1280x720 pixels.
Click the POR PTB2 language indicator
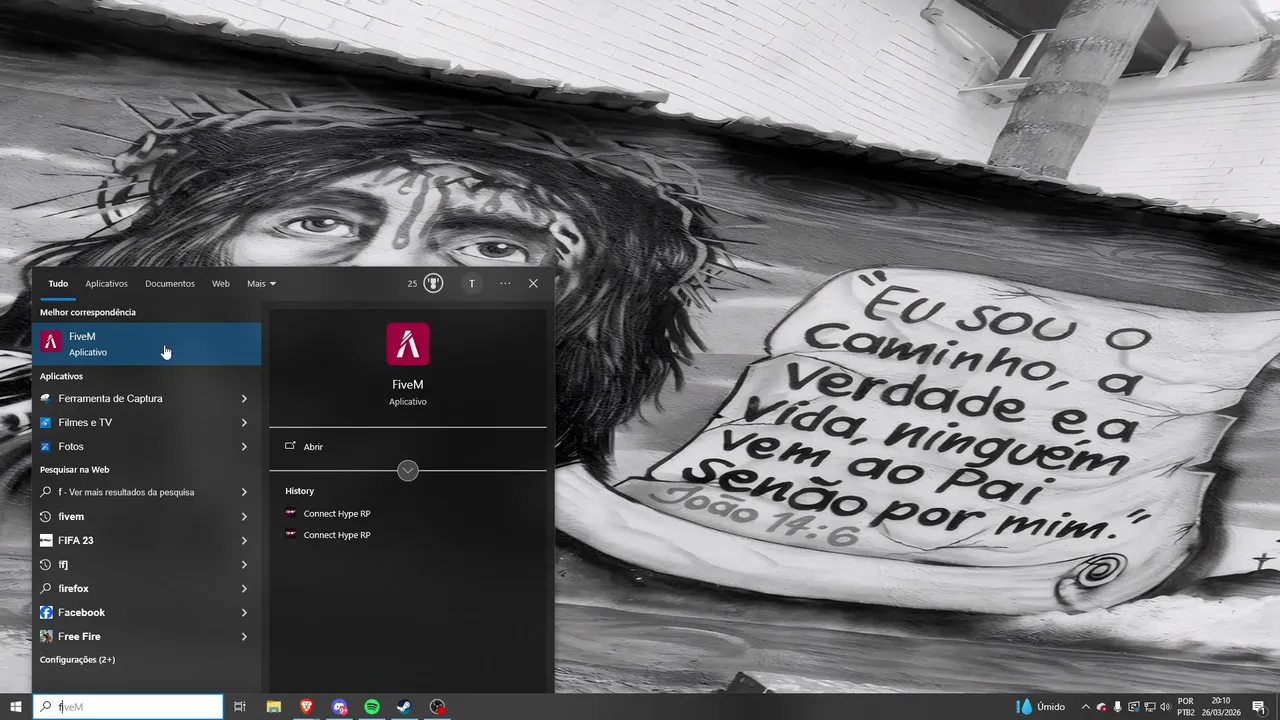tap(1186, 707)
